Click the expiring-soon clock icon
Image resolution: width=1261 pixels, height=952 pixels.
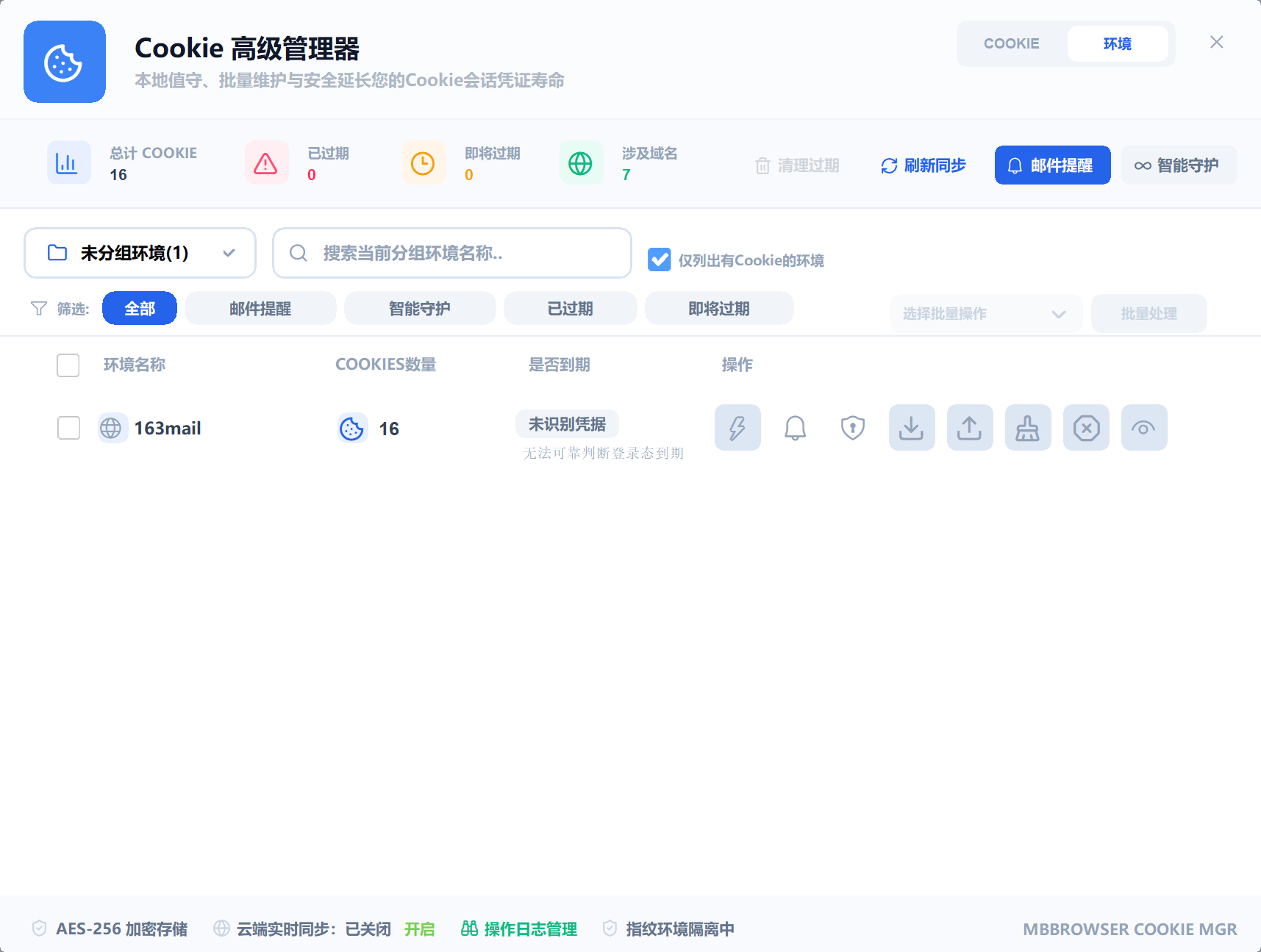coord(424,162)
